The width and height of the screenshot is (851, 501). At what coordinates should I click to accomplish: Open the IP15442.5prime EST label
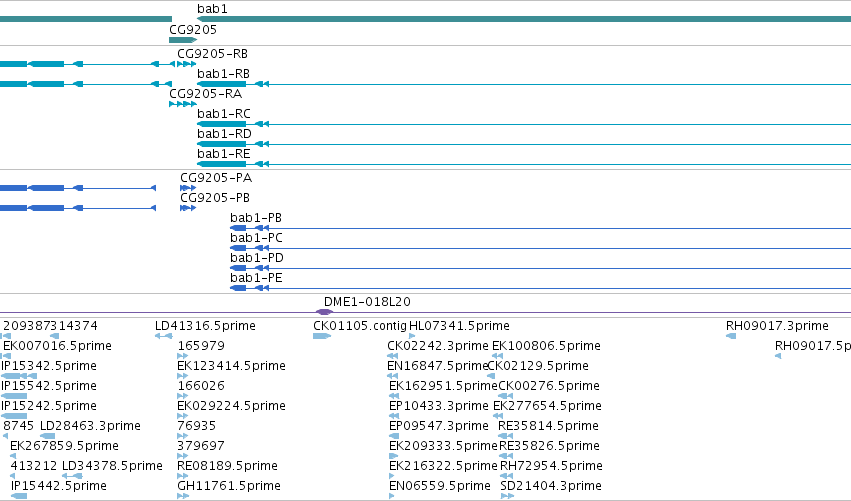[59, 487]
